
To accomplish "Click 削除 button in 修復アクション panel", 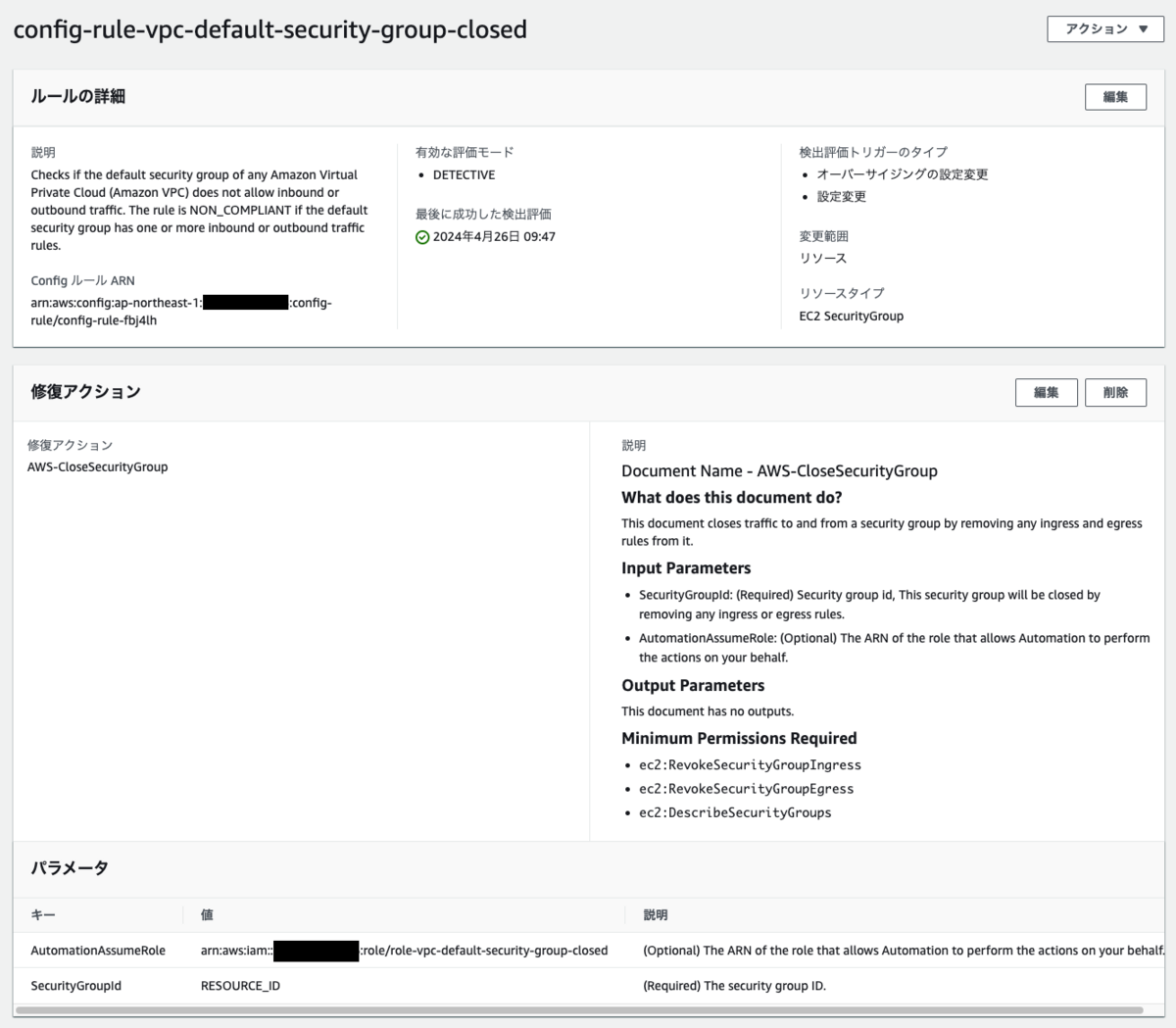I will point(1115,392).
